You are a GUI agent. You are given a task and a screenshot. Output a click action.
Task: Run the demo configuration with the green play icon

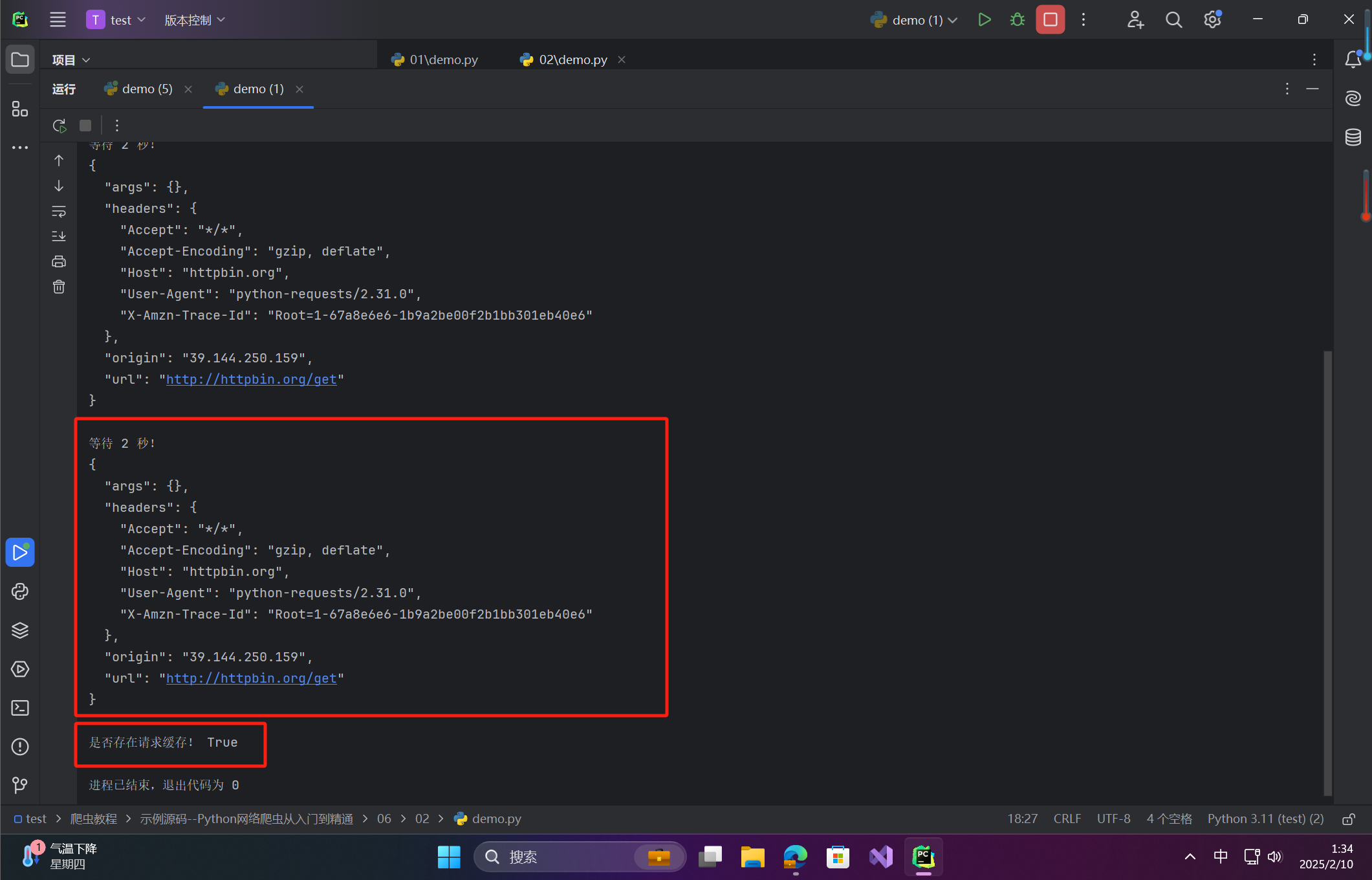pos(984,19)
